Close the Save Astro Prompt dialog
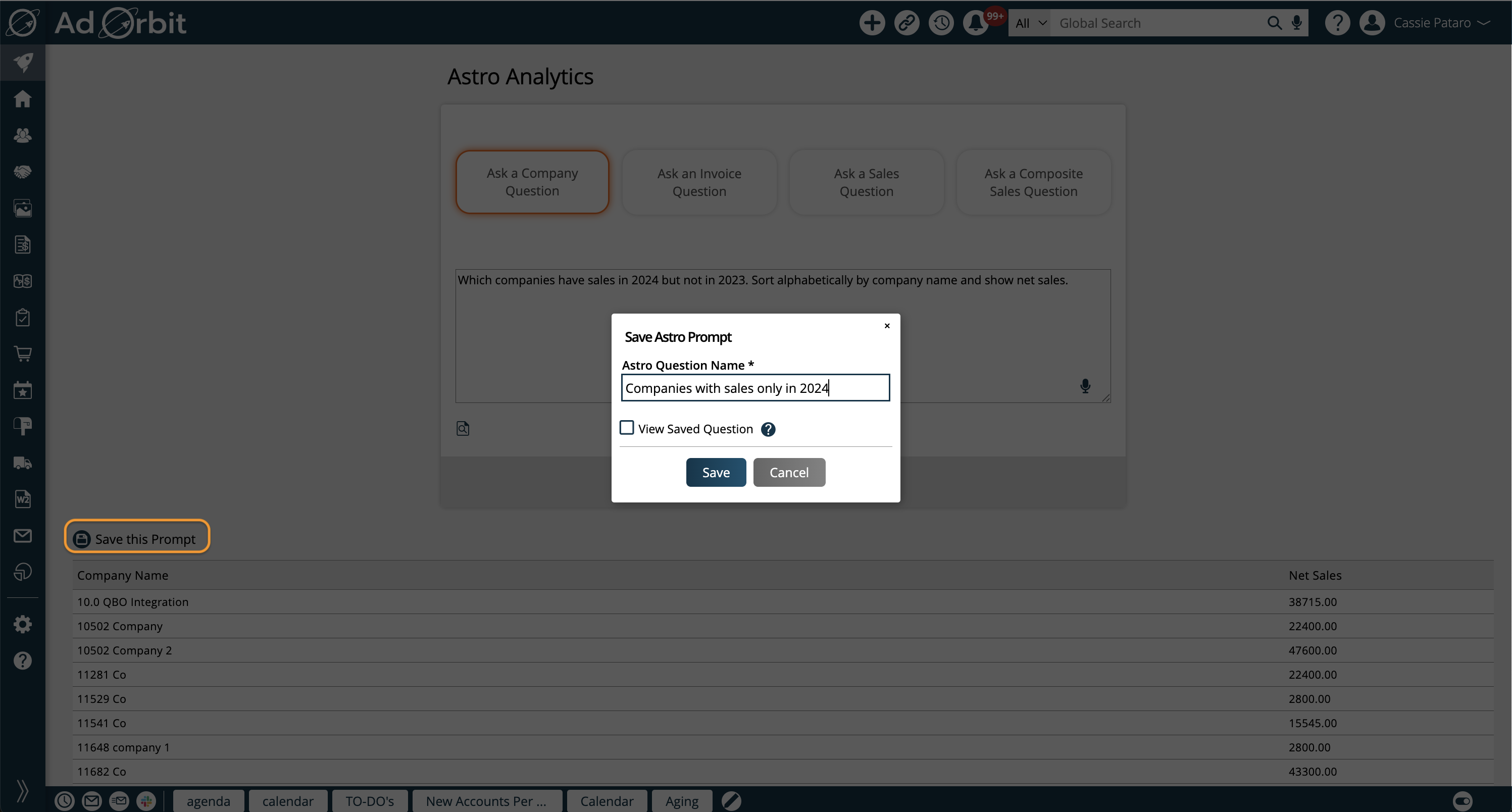The height and width of the screenshot is (812, 1512). click(887, 326)
